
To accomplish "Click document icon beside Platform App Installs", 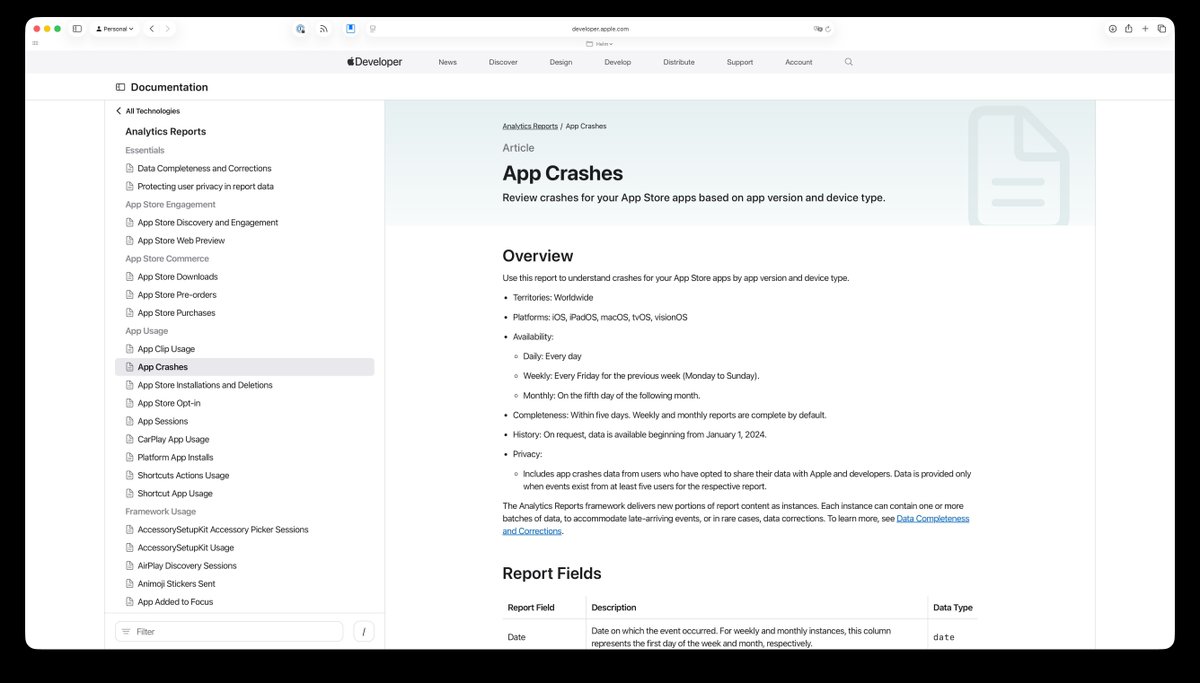I will point(129,457).
